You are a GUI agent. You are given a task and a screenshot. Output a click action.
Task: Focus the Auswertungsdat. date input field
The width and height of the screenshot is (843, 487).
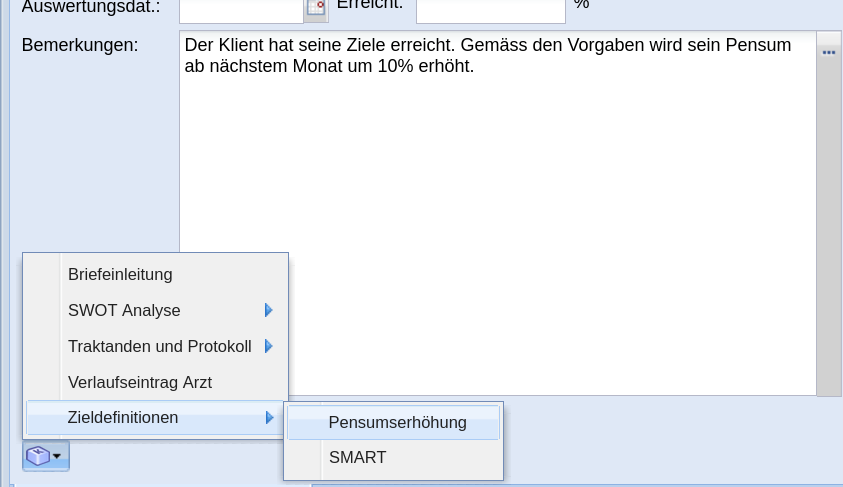[240, 9]
